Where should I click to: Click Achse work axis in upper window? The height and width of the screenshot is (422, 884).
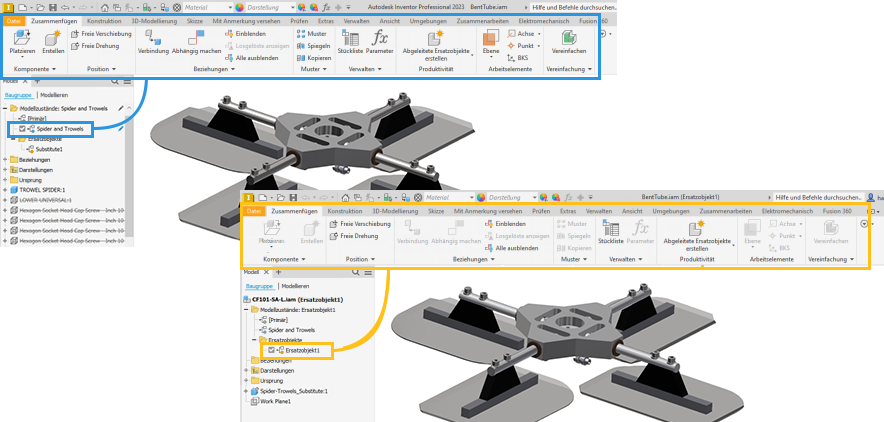tap(522, 34)
